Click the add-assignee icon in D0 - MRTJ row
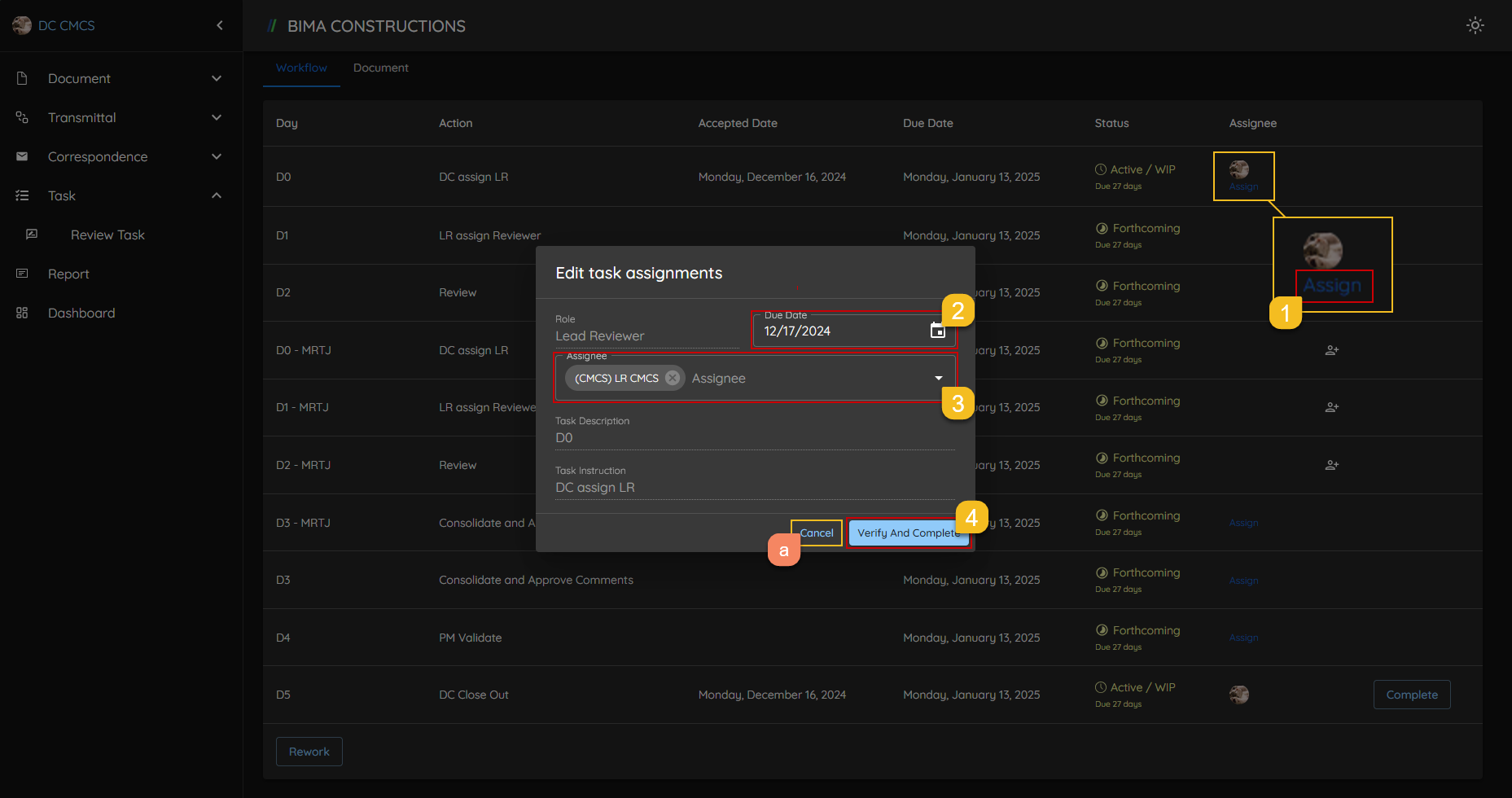The width and height of the screenshot is (1512, 798). [x=1332, y=350]
